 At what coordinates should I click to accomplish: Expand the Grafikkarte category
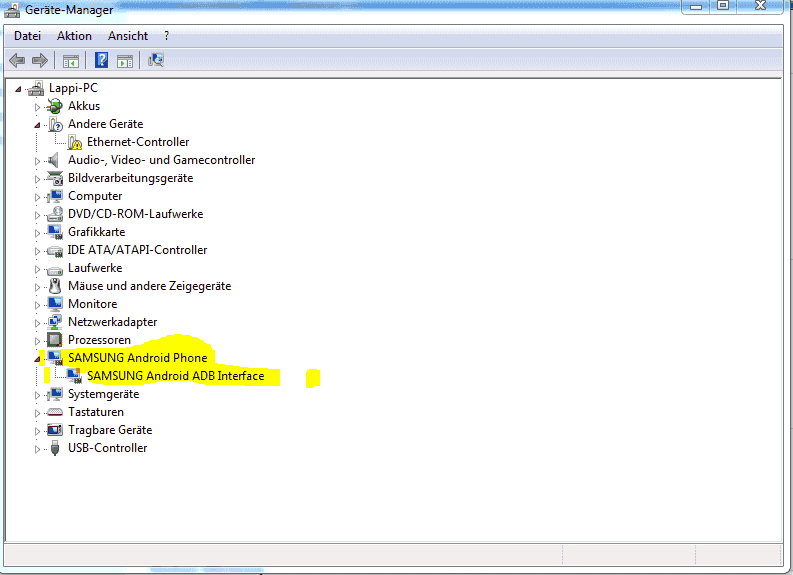(37, 233)
